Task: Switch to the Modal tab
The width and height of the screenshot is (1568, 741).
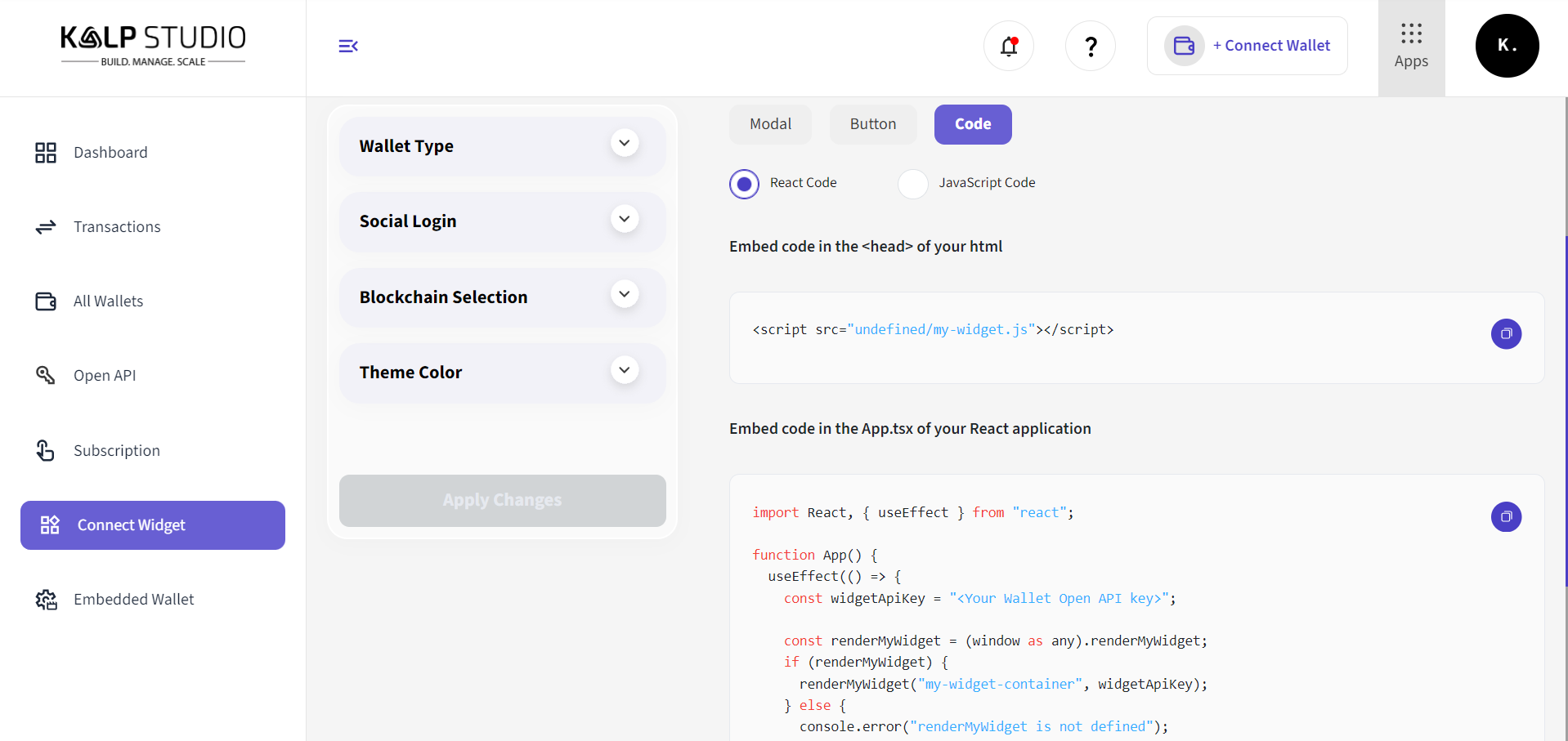Action: coord(770,124)
